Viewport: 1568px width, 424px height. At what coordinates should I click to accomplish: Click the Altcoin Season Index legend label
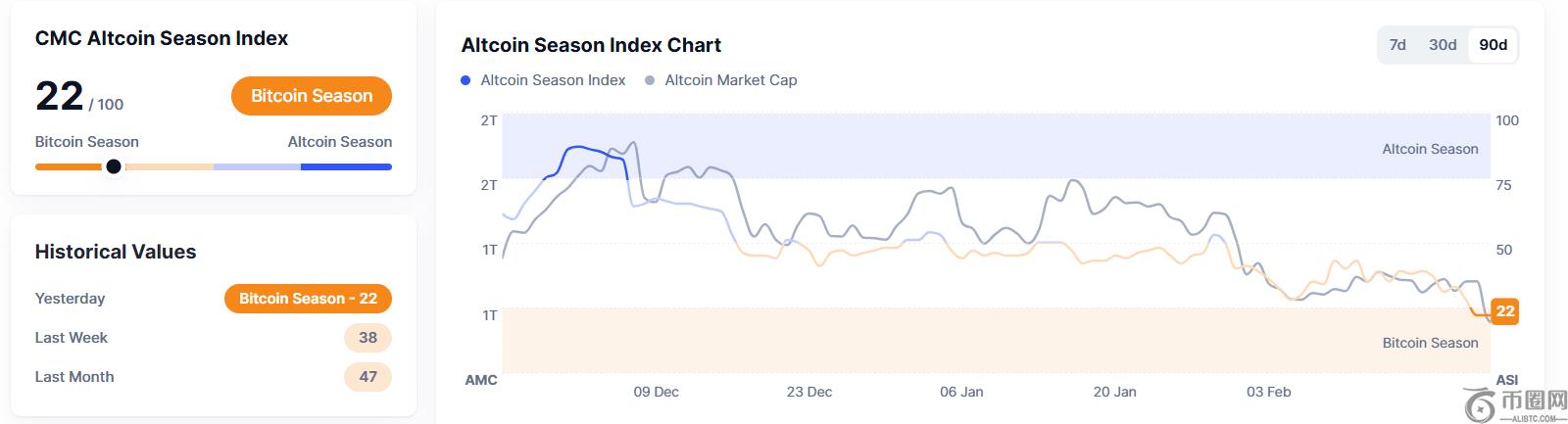point(553,80)
